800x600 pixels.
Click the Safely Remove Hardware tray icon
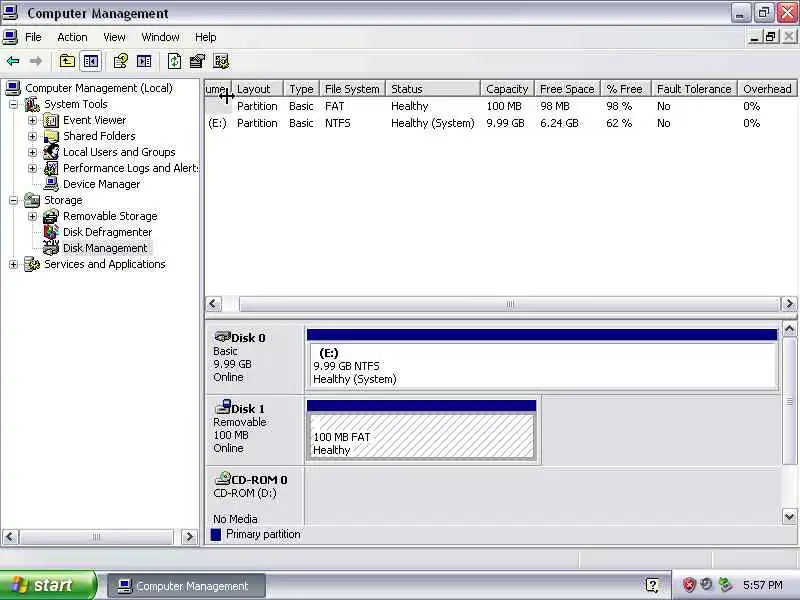point(725,585)
